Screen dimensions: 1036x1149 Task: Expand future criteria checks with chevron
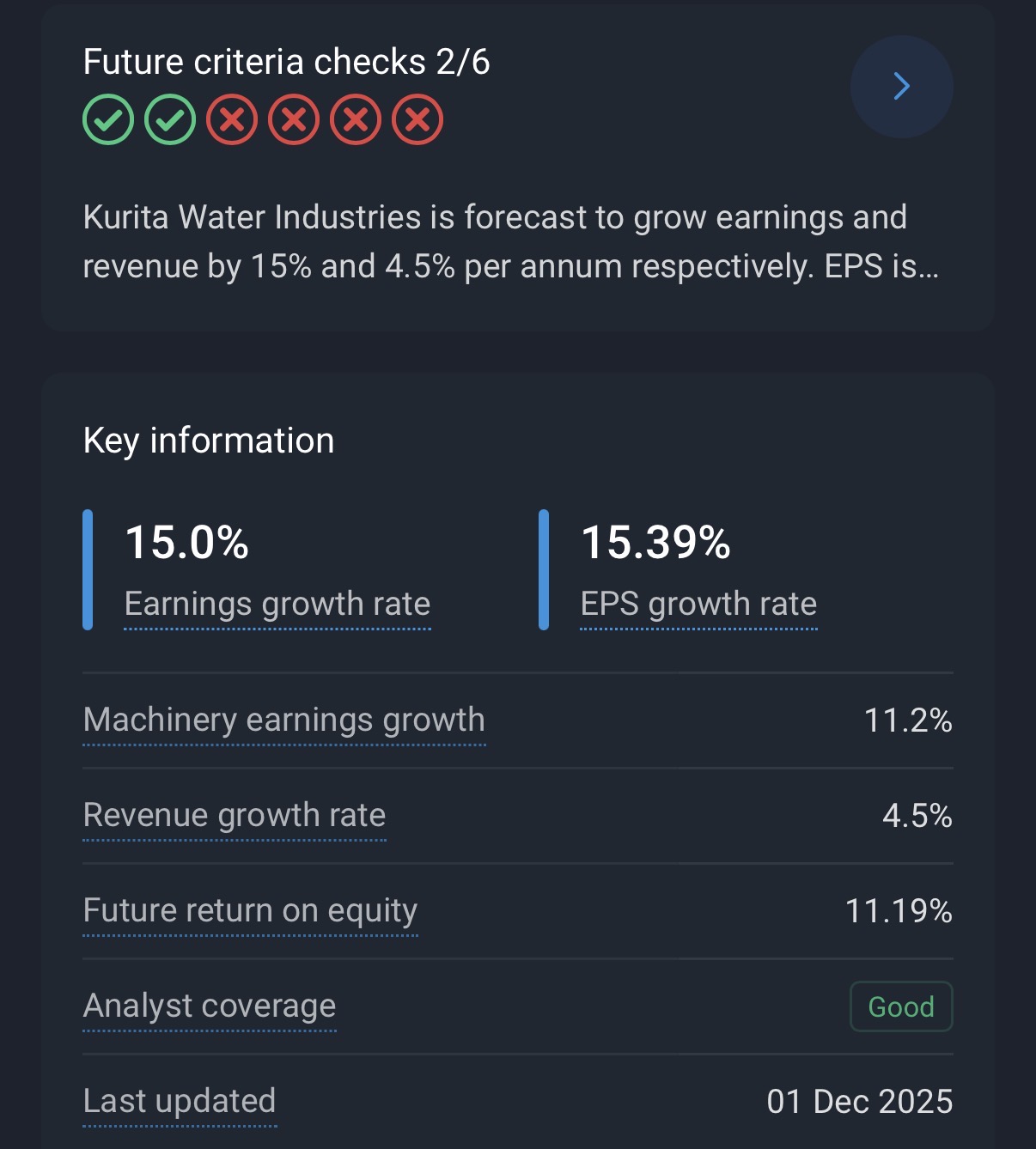[x=901, y=87]
